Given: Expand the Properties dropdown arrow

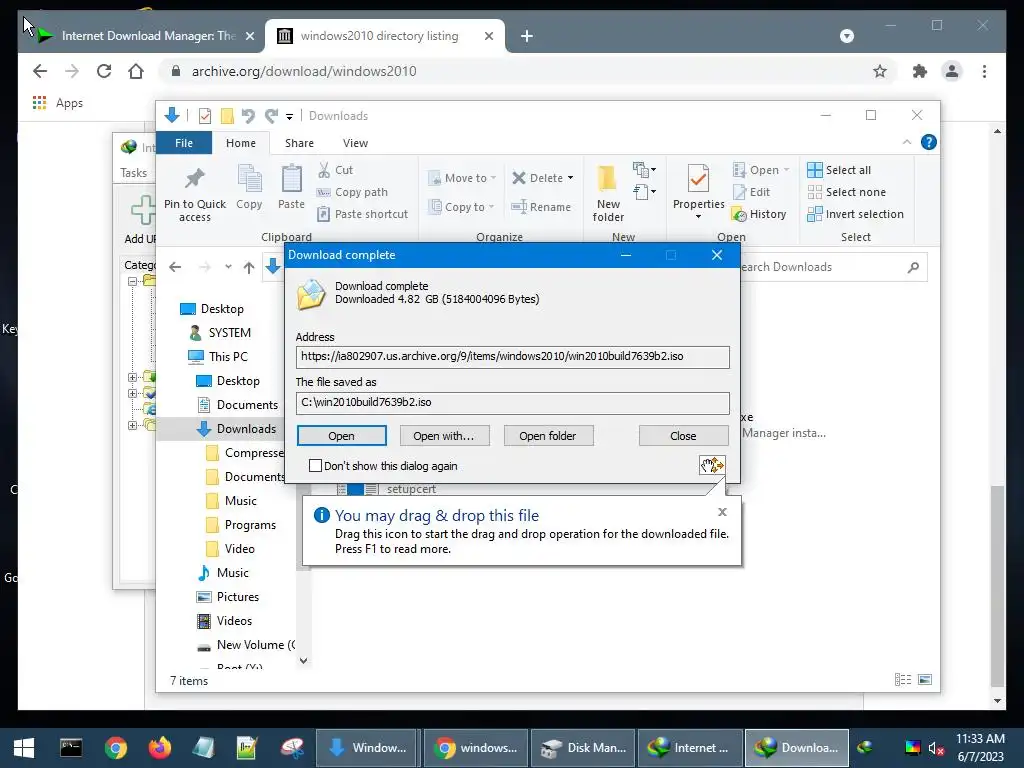Looking at the screenshot, I should pos(698,217).
